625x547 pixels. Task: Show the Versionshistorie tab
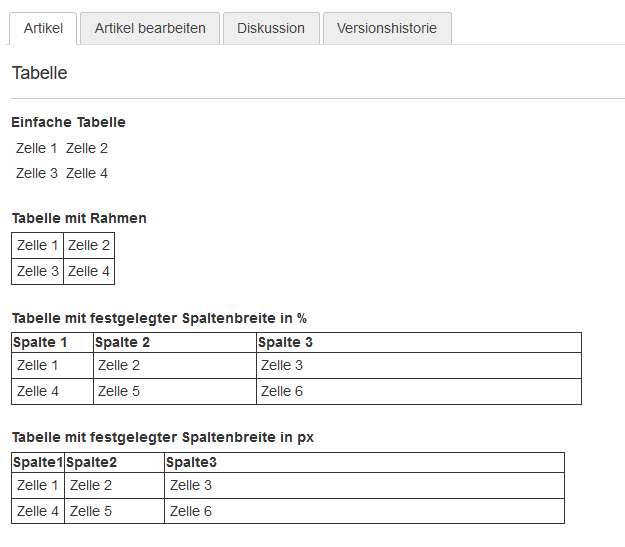pyautogui.click(x=387, y=28)
